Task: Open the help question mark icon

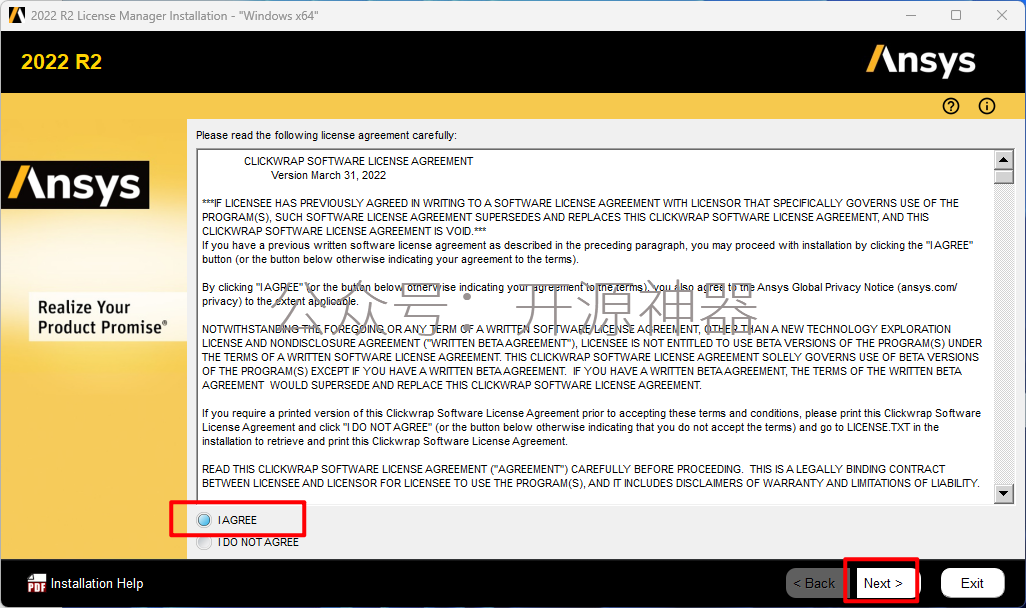Action: (951, 106)
